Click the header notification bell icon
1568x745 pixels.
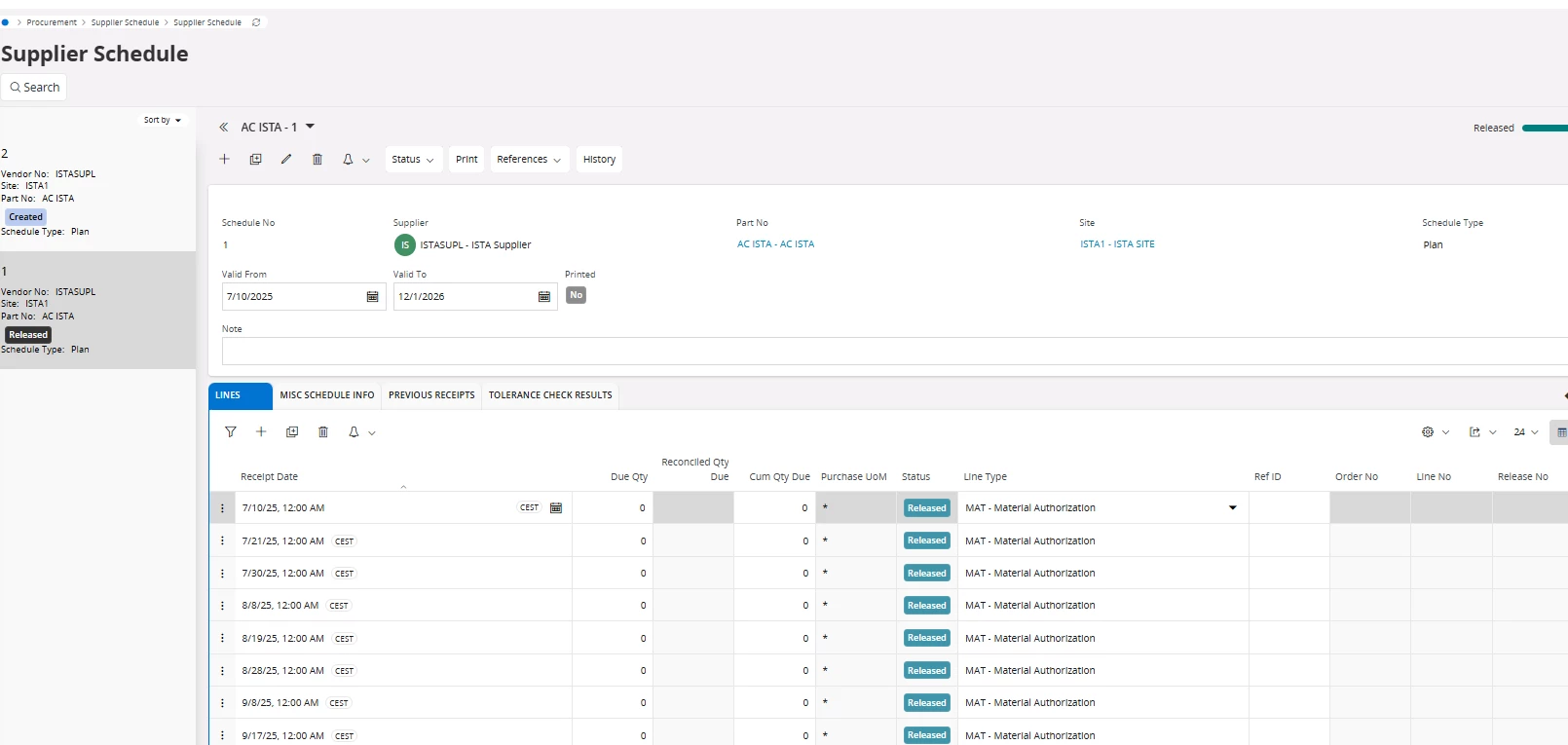click(x=348, y=159)
